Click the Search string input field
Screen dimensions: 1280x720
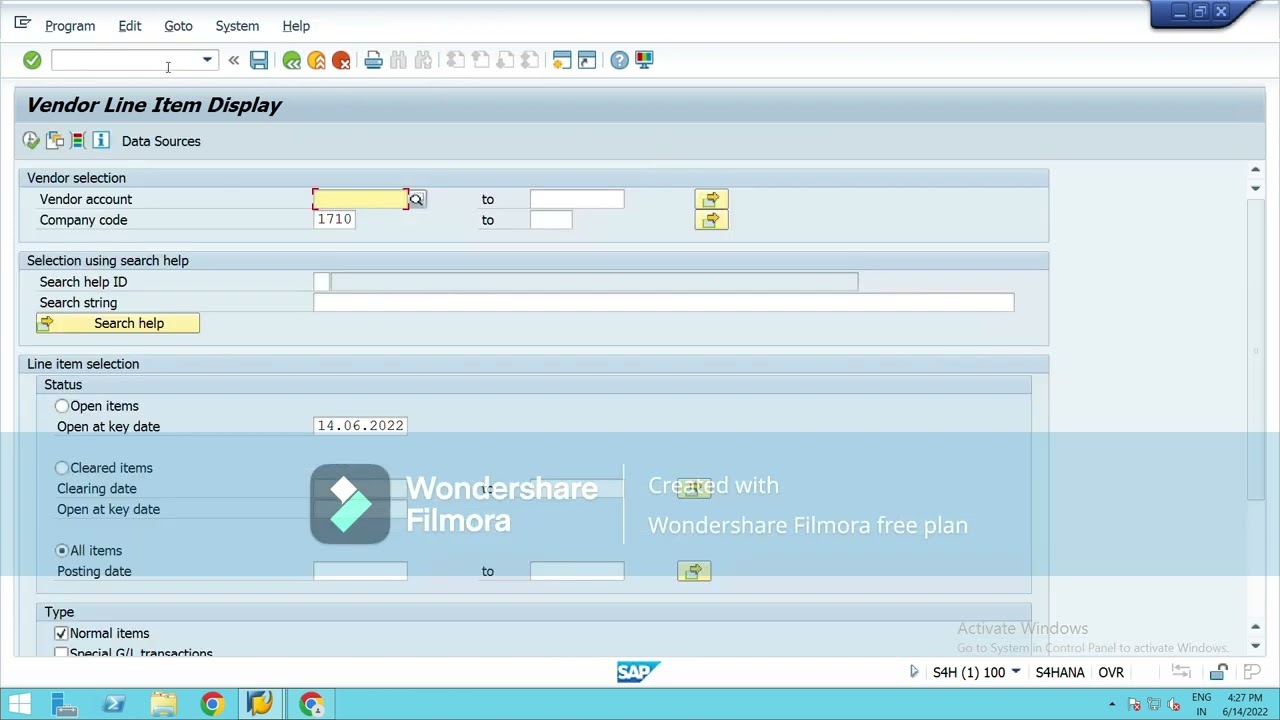tap(663, 303)
